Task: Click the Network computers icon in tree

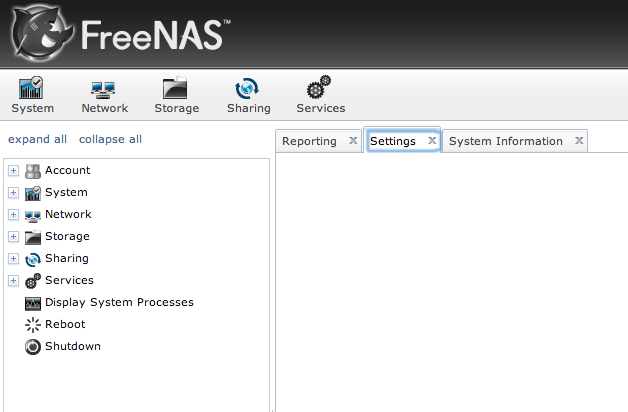Action: point(33,216)
